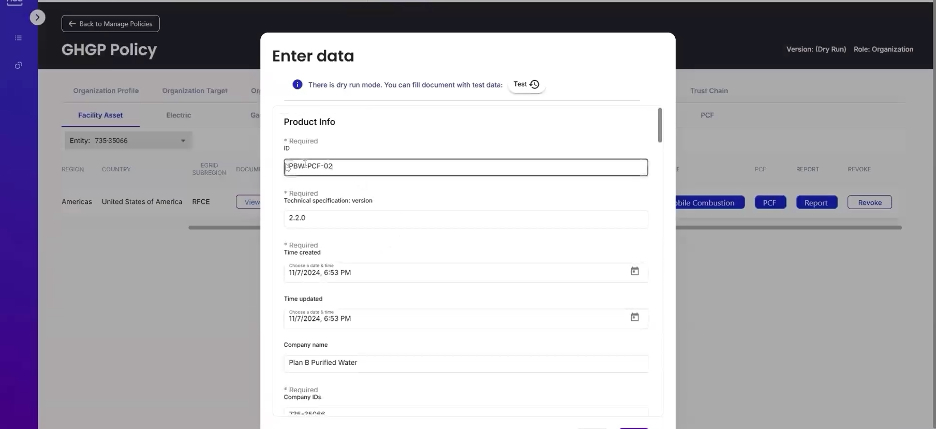The image size is (936, 430).
Task: Open the Entity 735-35066 dropdown
Action: coord(127,141)
